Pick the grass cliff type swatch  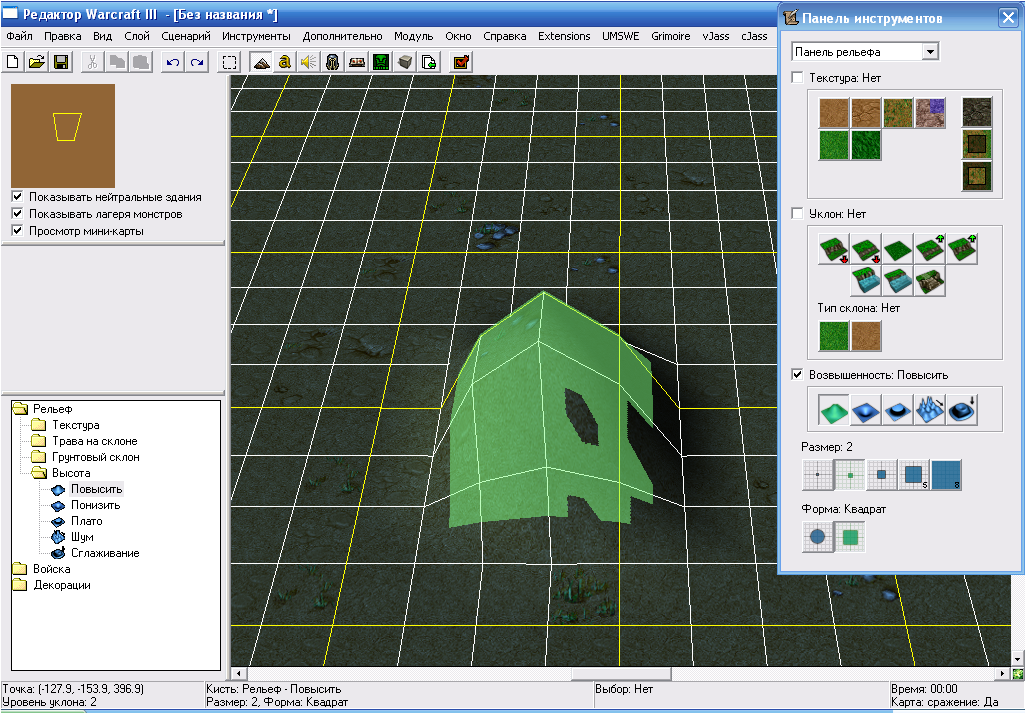pos(834,336)
